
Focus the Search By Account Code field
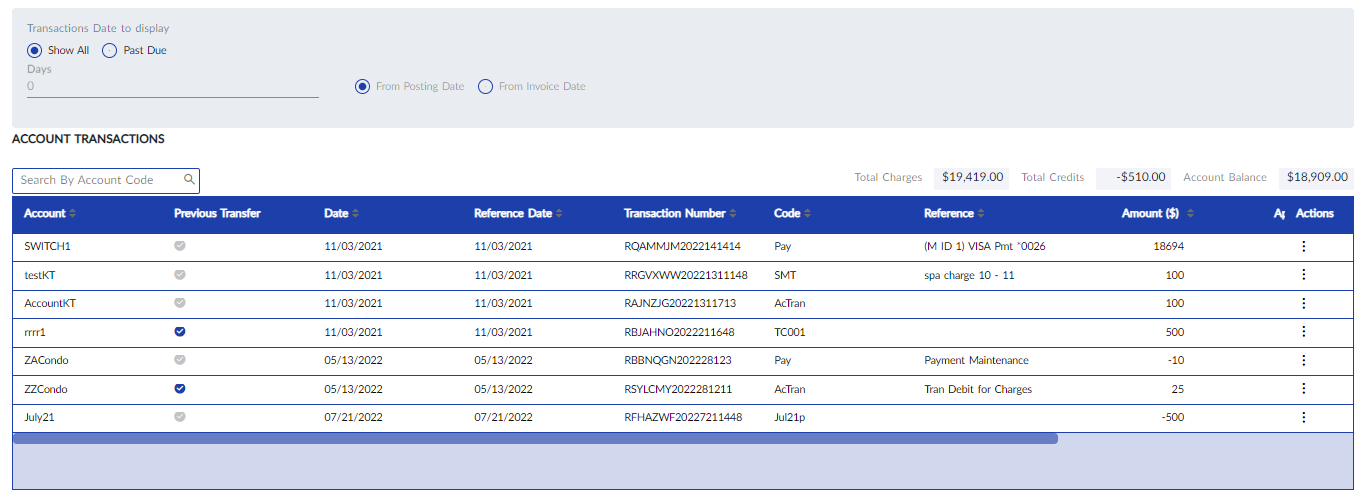(98, 180)
